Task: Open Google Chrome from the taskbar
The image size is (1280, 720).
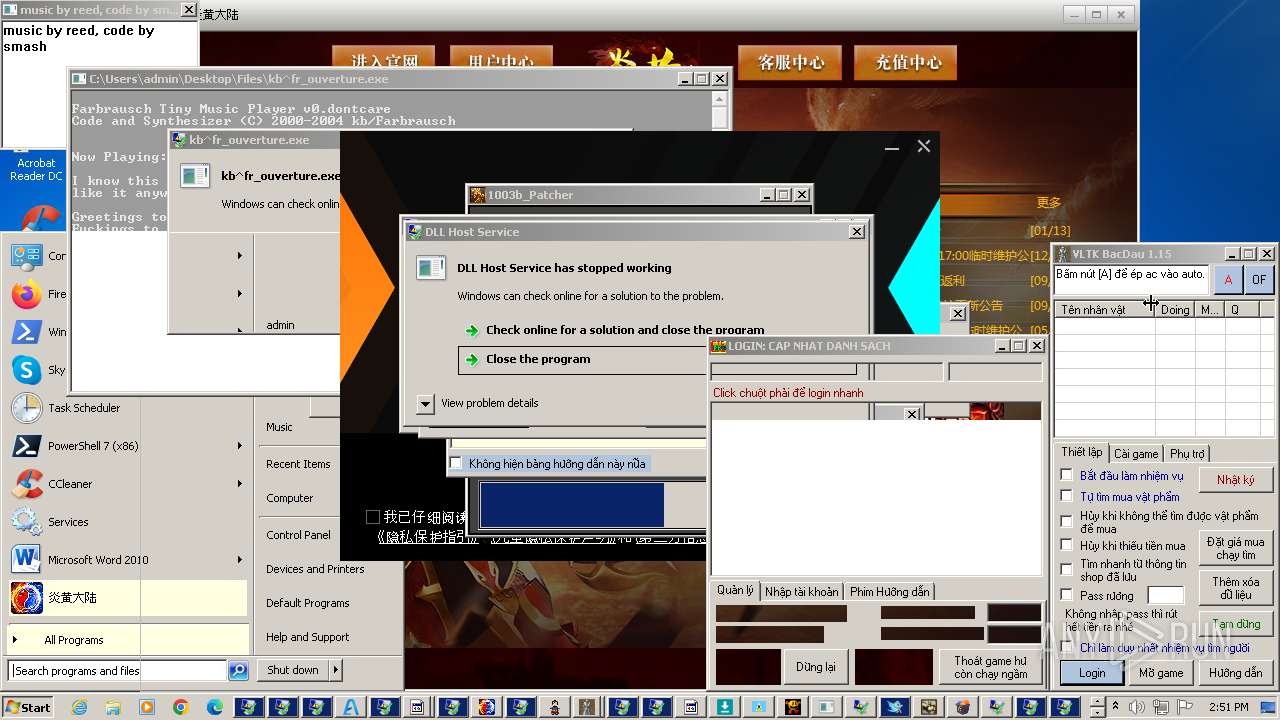Action: (181, 707)
